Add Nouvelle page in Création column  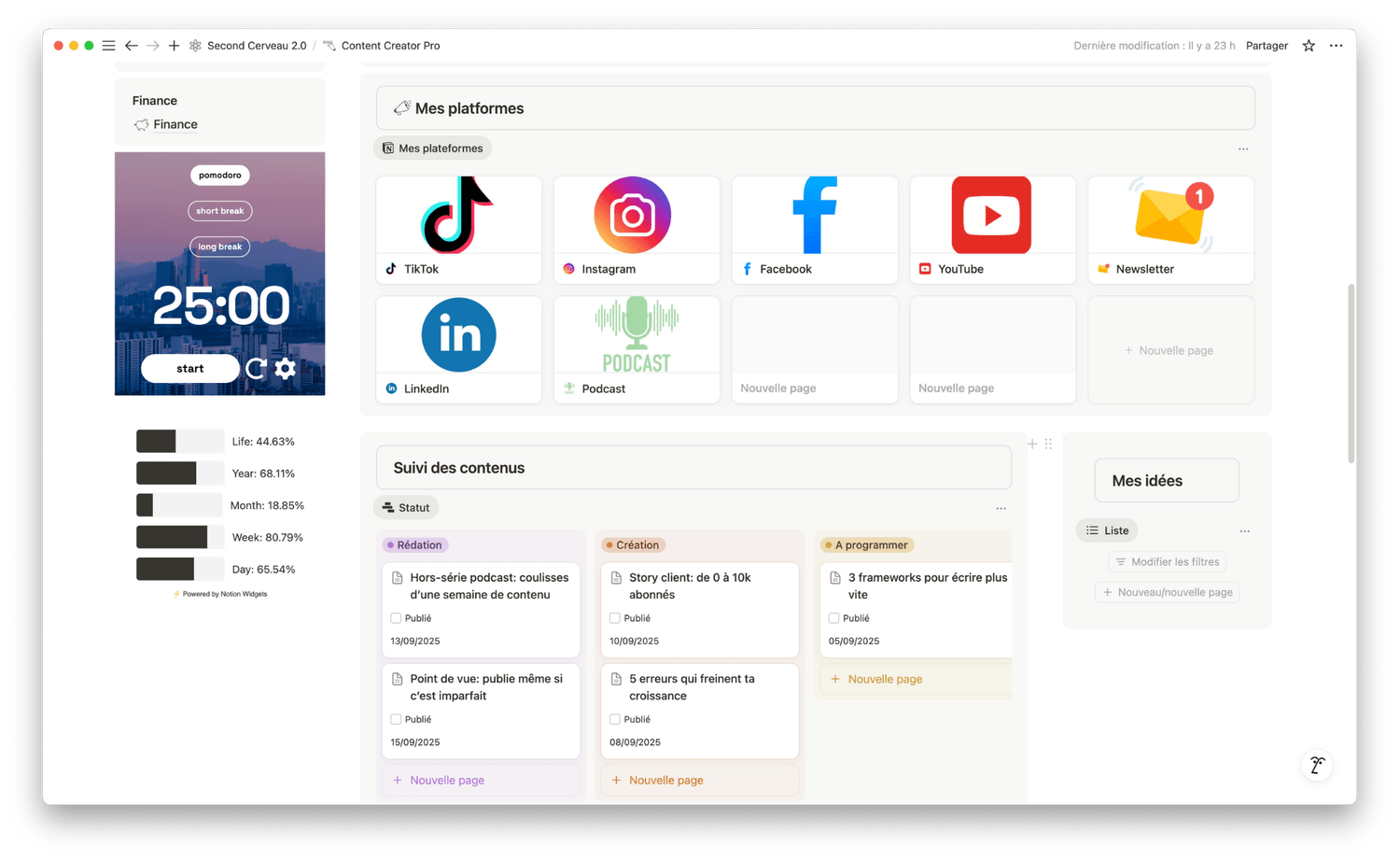click(700, 781)
